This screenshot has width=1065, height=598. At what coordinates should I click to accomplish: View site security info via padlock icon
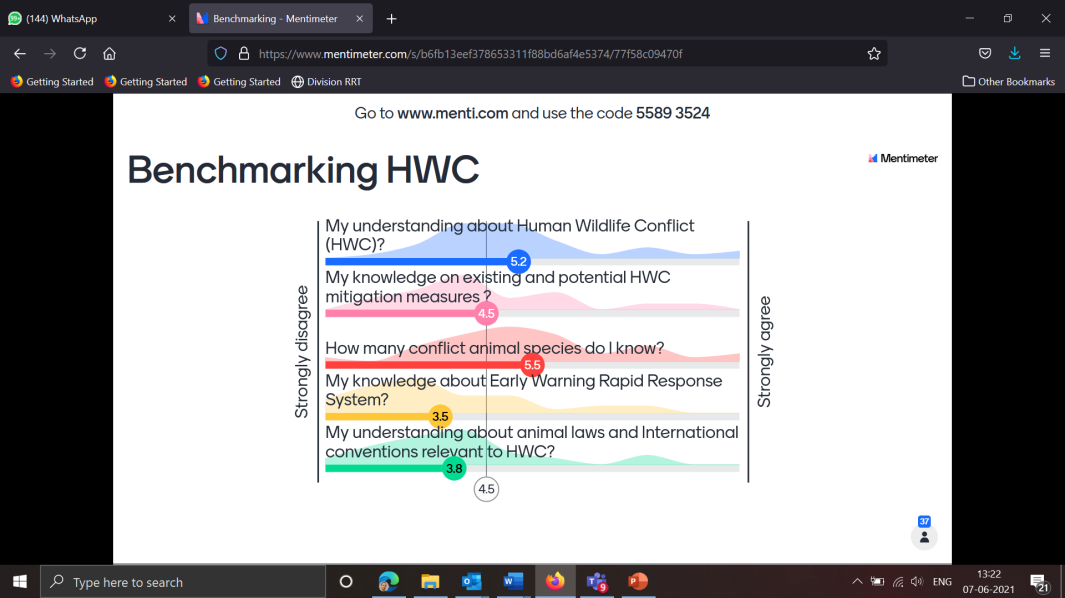pos(243,54)
